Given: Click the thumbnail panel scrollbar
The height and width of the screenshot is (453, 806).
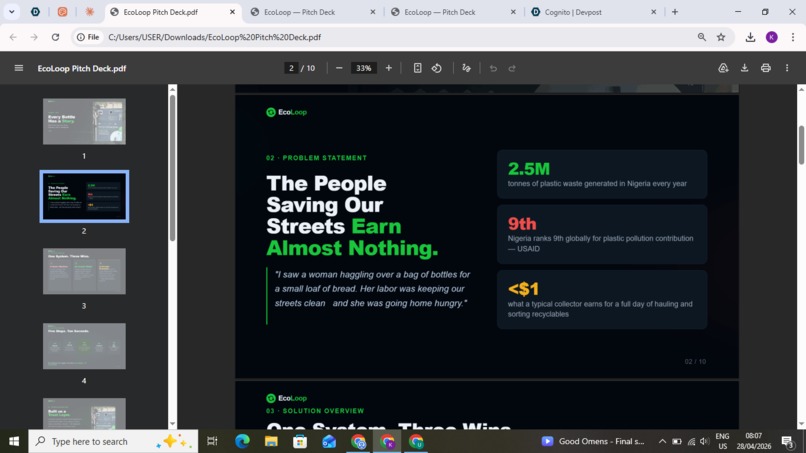Looking at the screenshot, I should pos(172,168).
